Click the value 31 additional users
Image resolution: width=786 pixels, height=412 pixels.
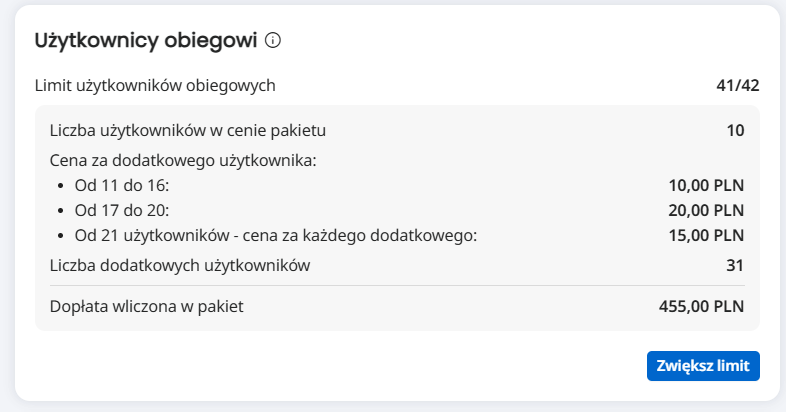tap(735, 266)
